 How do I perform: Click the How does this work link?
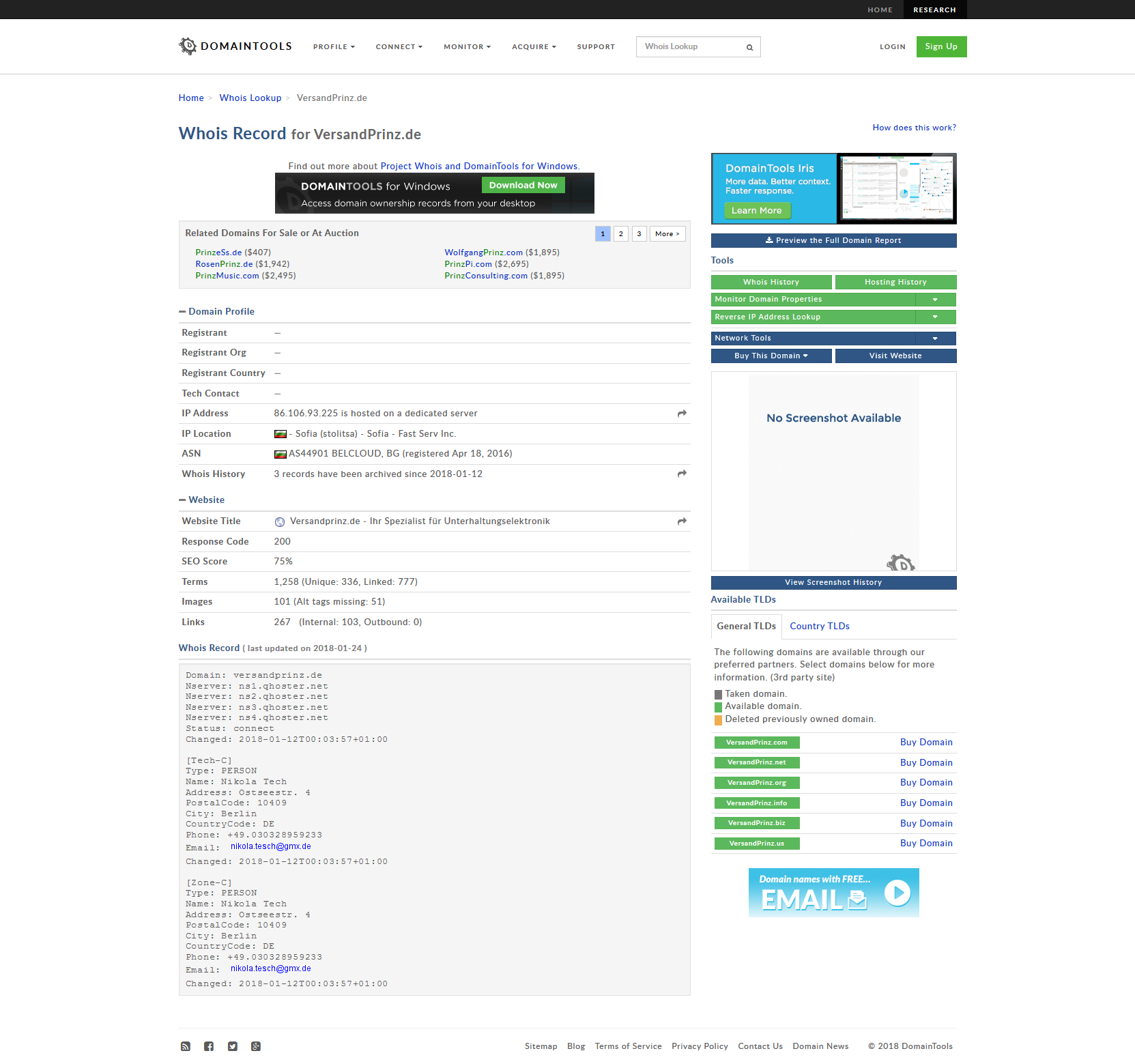pyautogui.click(x=914, y=128)
